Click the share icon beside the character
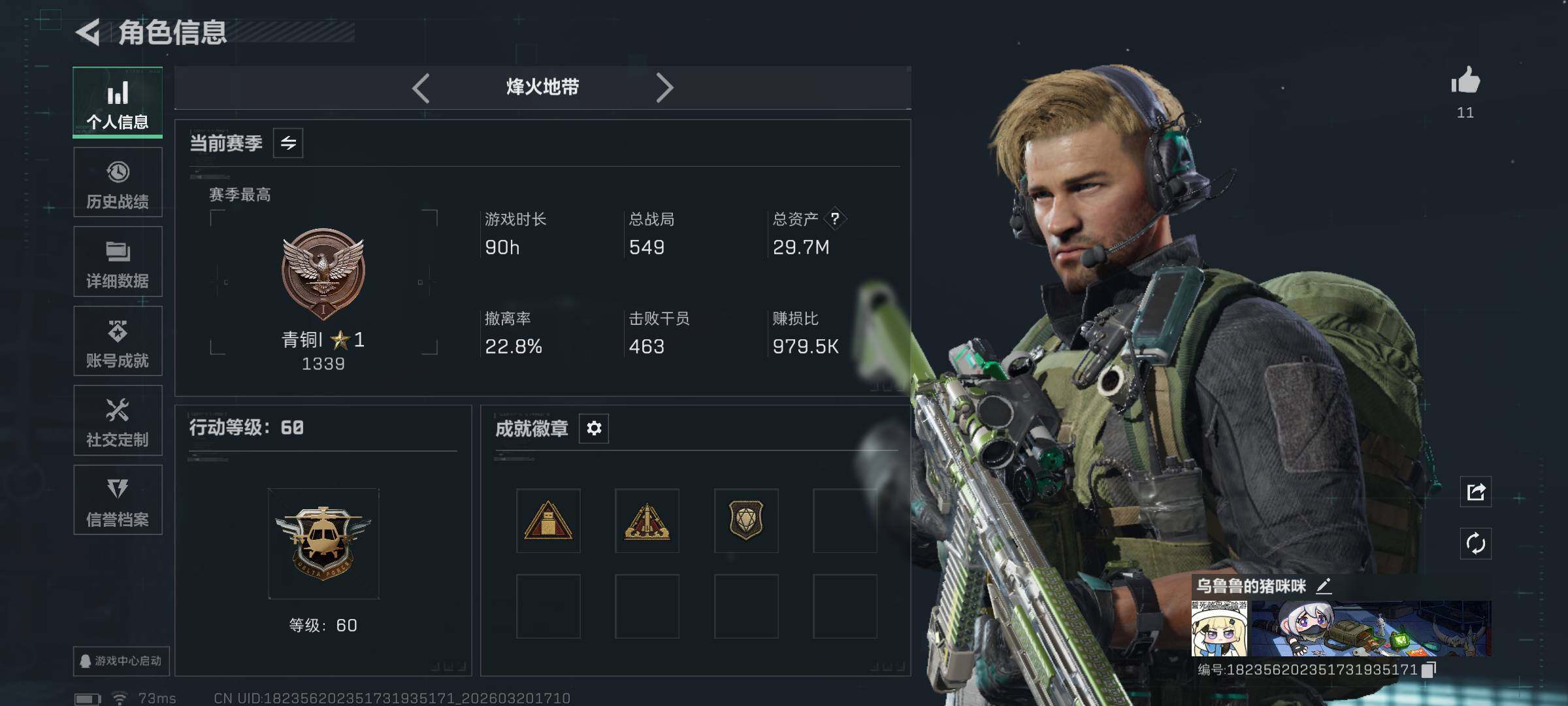The width and height of the screenshot is (1568, 706). pyautogui.click(x=1476, y=492)
